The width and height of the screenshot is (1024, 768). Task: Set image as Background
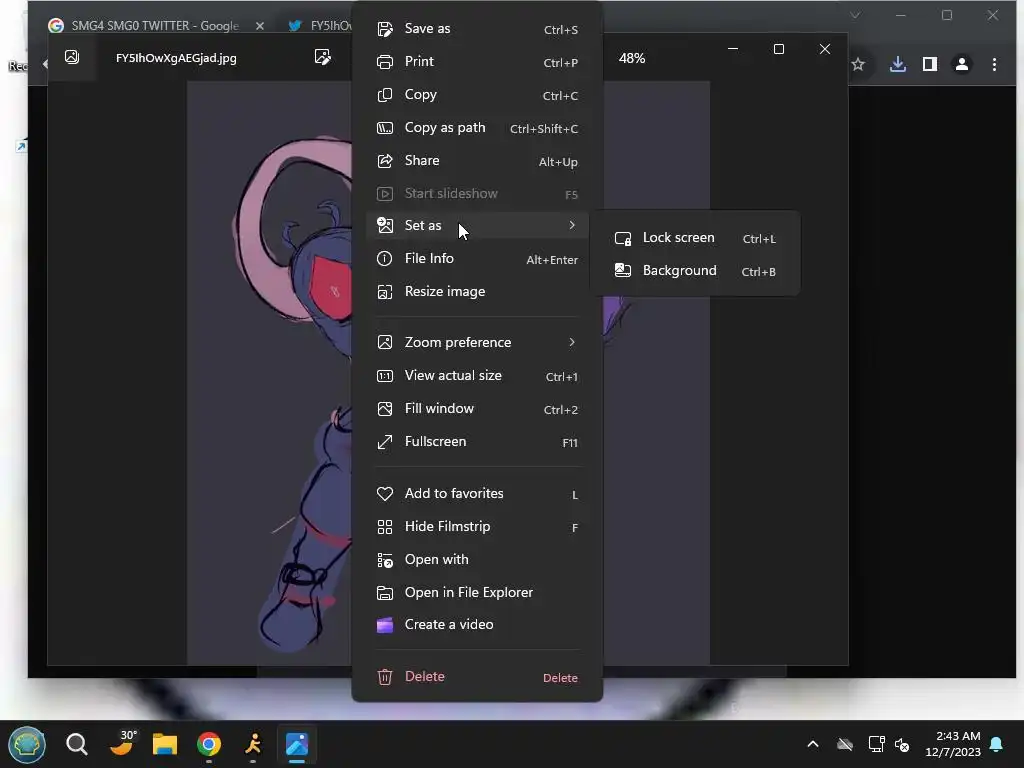tap(695, 270)
